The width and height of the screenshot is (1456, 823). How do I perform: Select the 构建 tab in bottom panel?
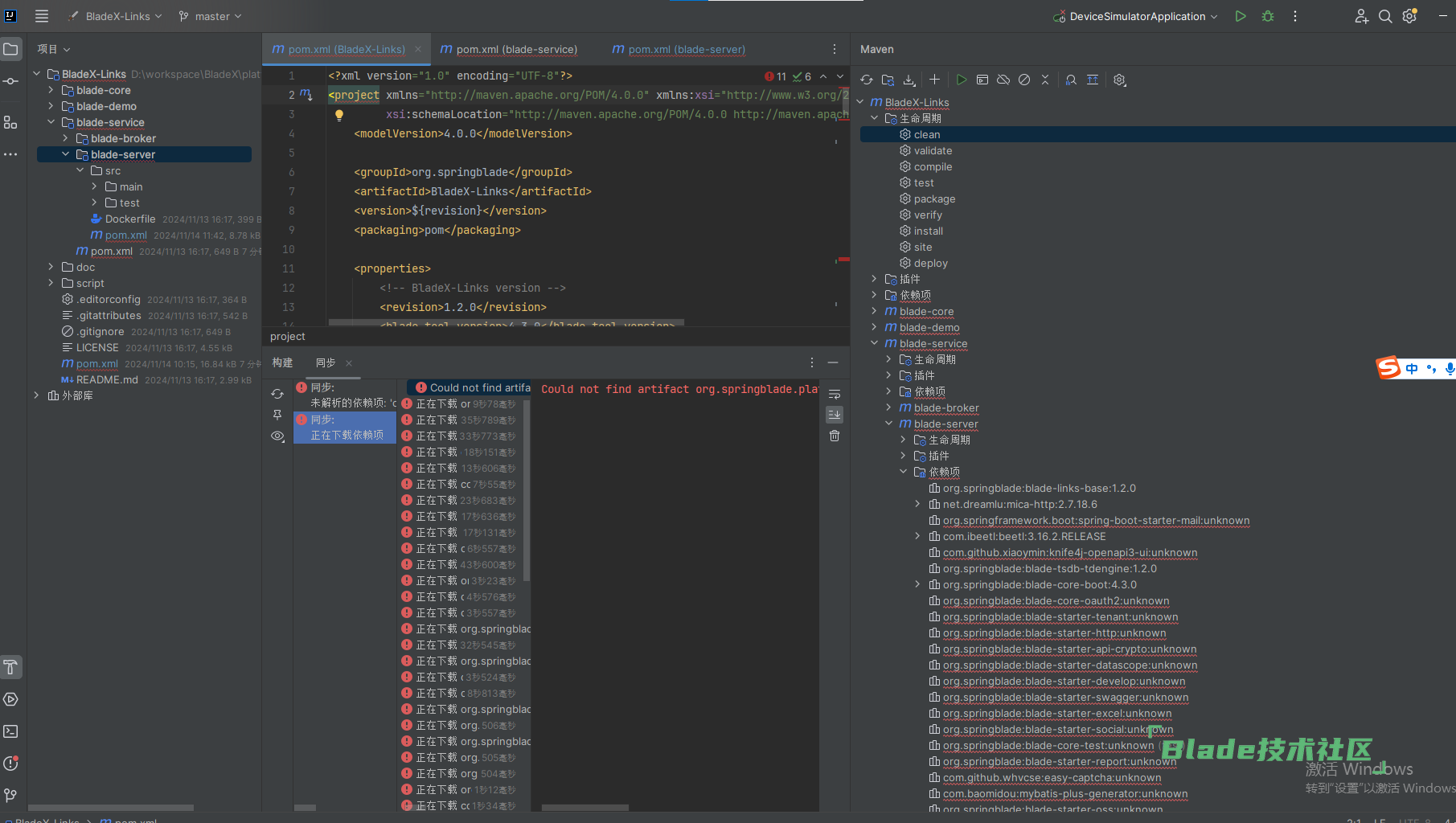[282, 362]
